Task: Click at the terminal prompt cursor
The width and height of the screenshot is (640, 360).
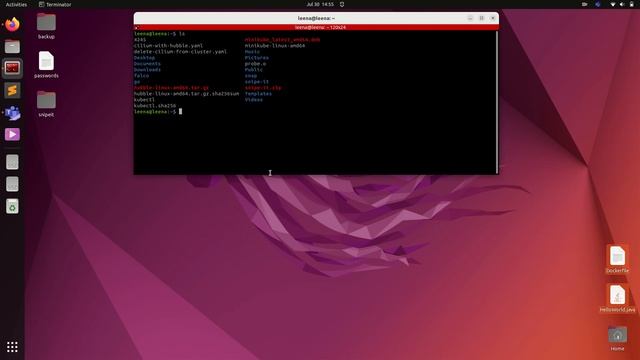Action: point(180,111)
